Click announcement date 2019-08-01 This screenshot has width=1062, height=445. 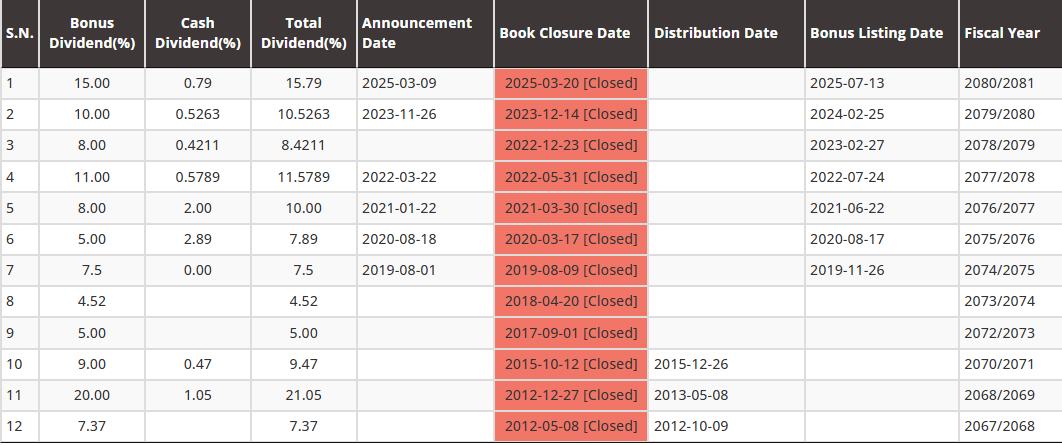pyautogui.click(x=399, y=270)
